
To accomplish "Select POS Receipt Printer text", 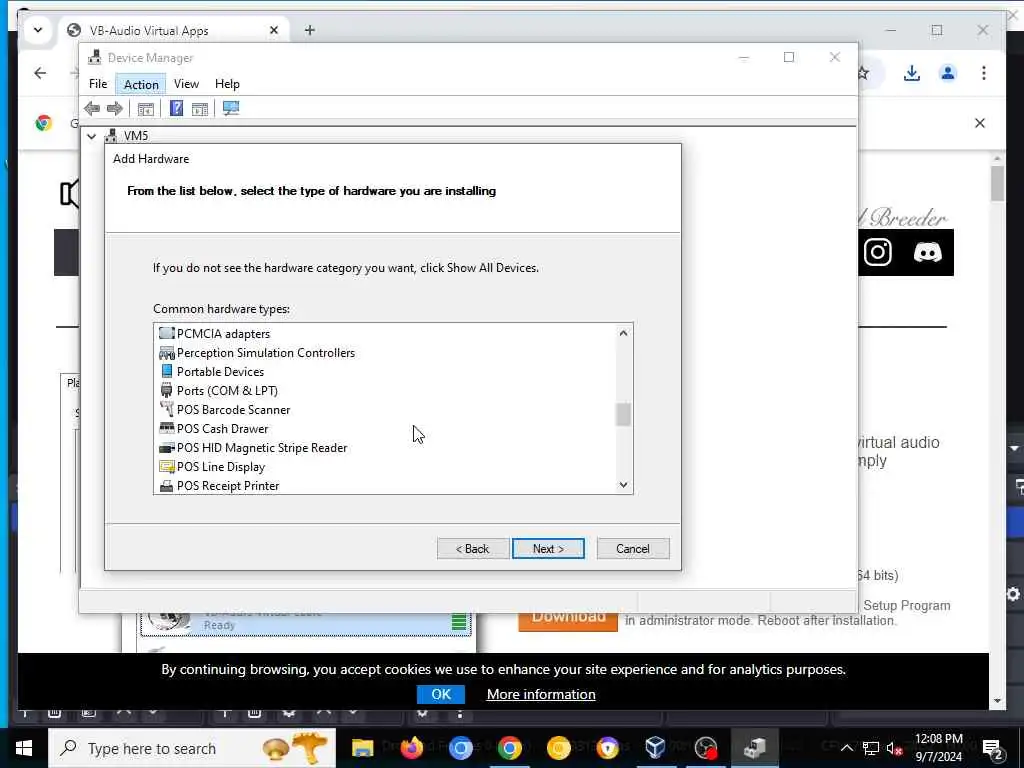I will pyautogui.click(x=228, y=486).
